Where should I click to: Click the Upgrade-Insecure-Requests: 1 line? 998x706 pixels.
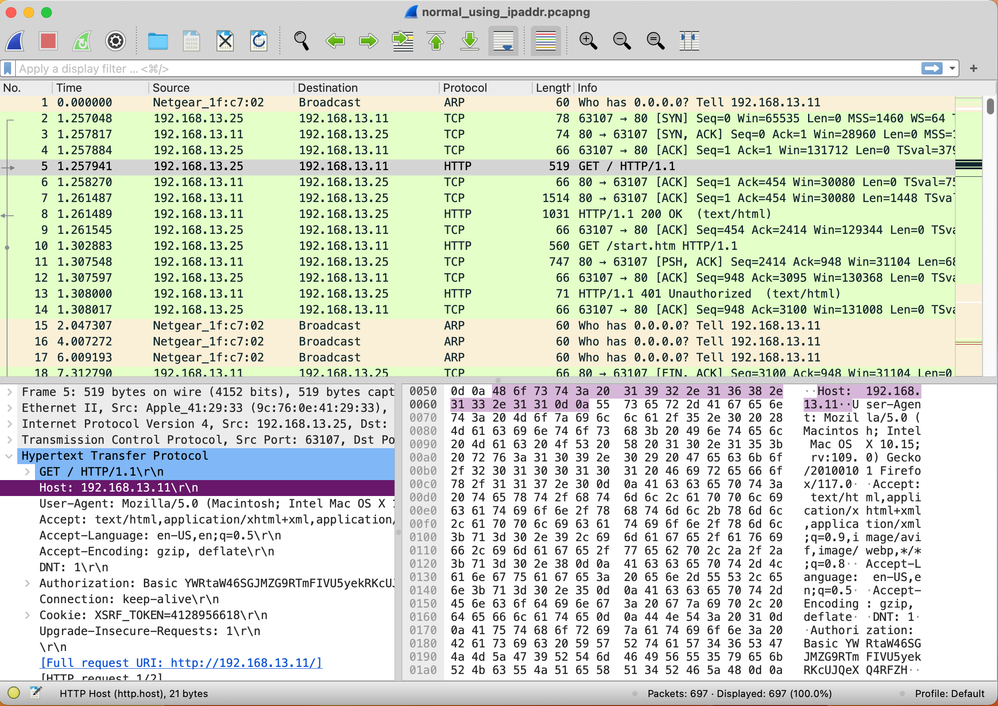click(197, 631)
